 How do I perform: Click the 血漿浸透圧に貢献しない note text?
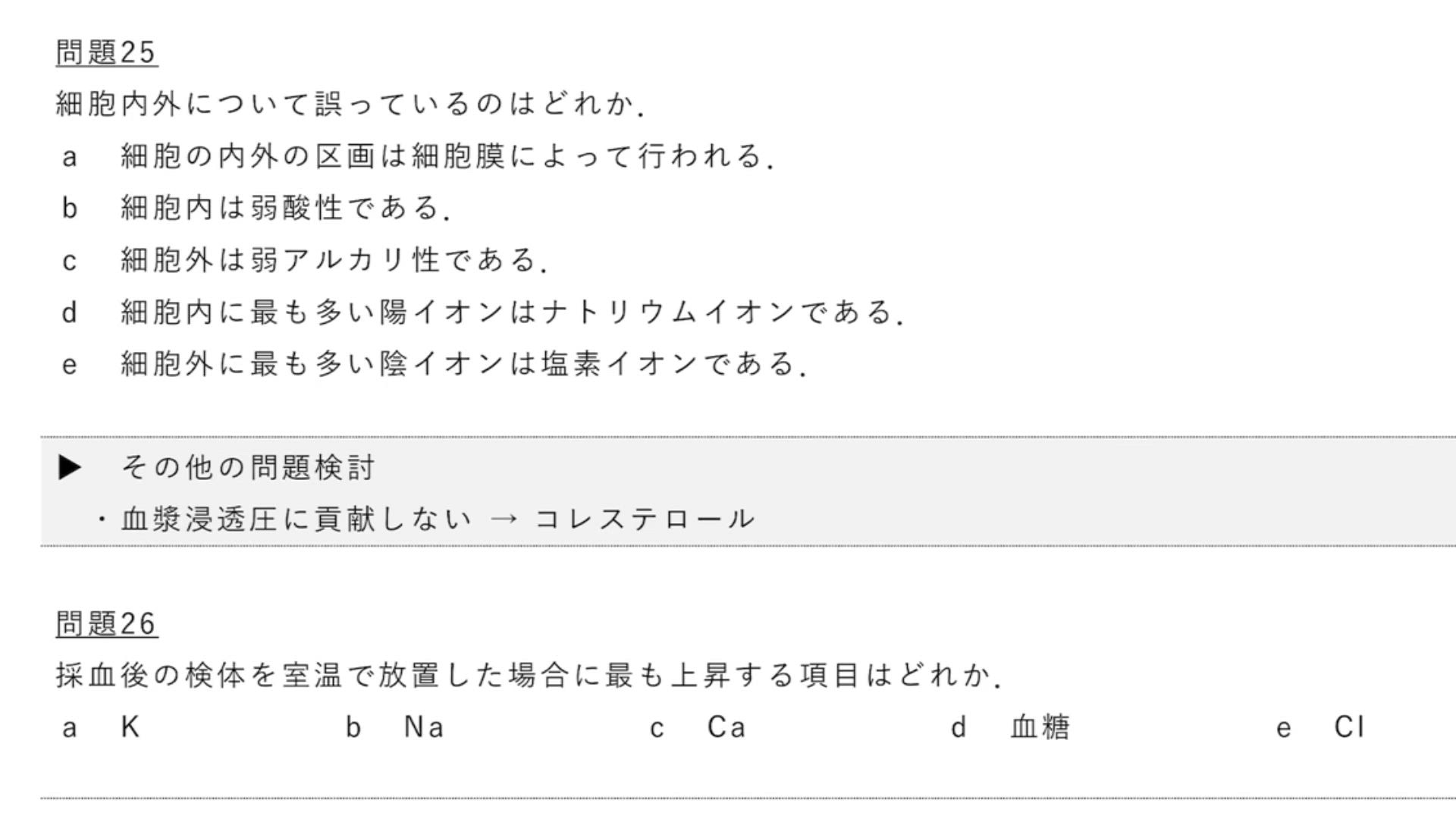(297, 519)
